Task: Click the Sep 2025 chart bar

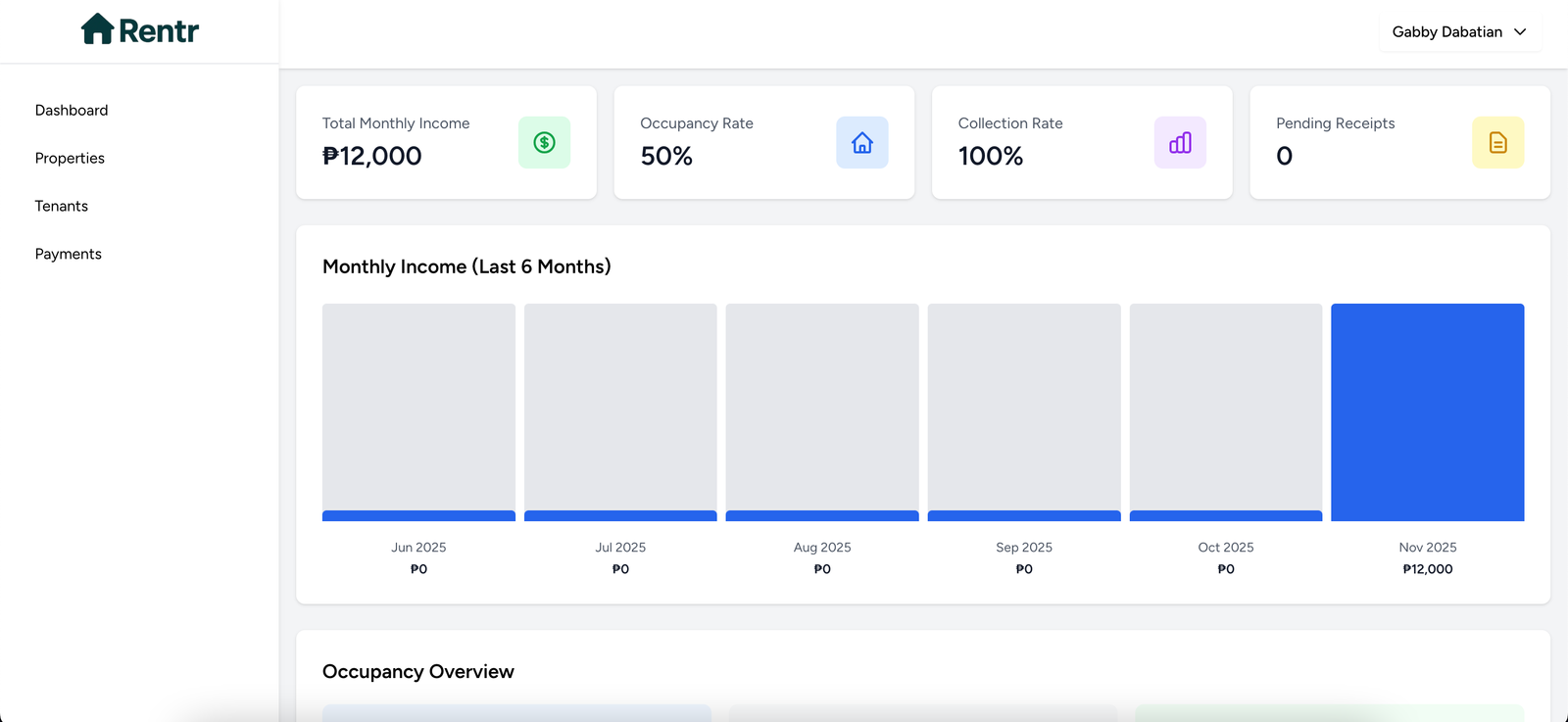Action: (x=1024, y=412)
